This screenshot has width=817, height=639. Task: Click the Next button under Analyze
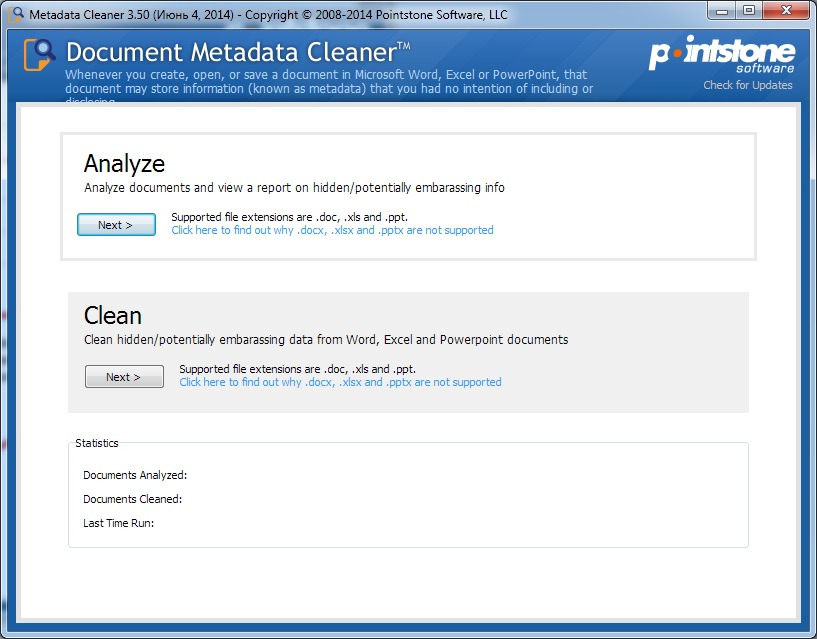(x=116, y=225)
